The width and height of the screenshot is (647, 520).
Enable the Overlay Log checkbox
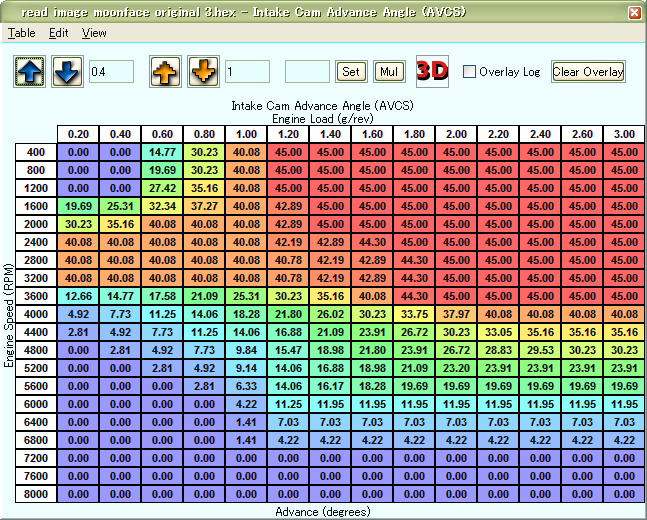pyautogui.click(x=470, y=72)
